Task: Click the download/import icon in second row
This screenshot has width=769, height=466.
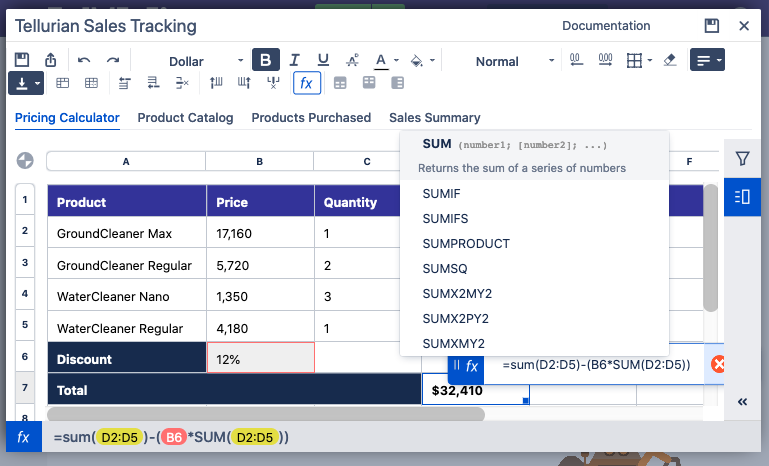Action: 22,83
